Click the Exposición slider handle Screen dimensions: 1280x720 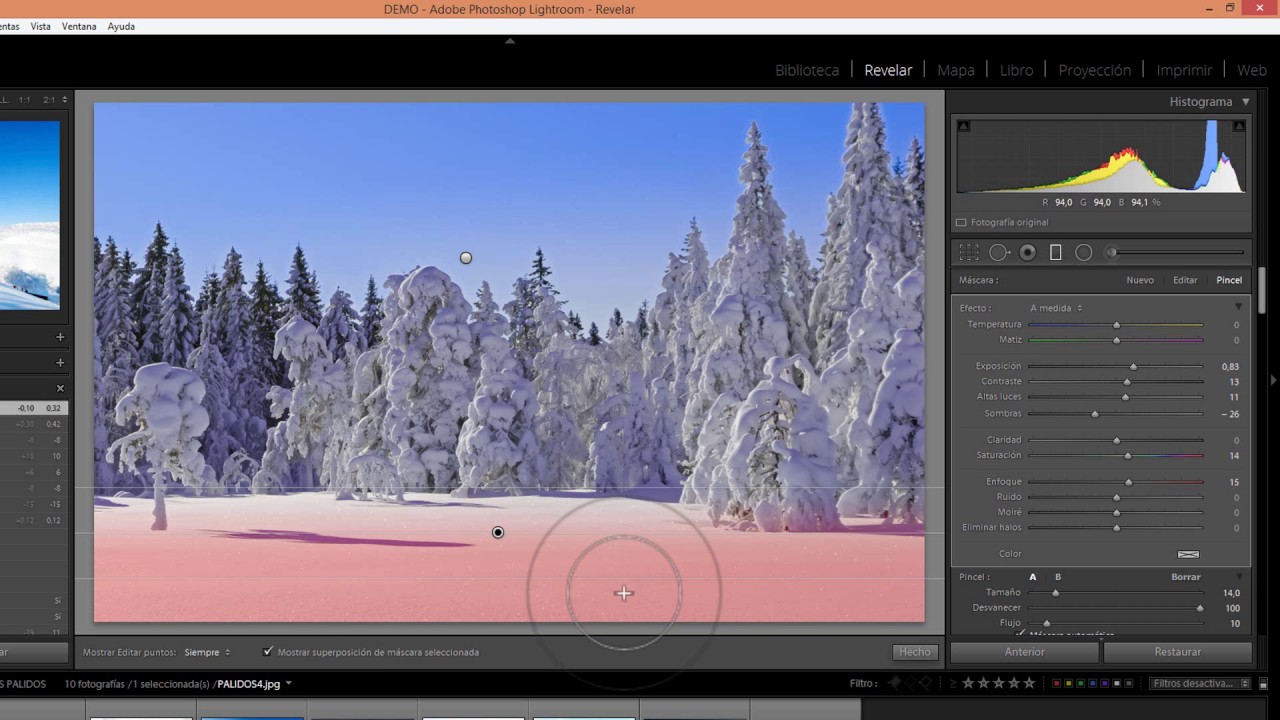pos(1133,367)
